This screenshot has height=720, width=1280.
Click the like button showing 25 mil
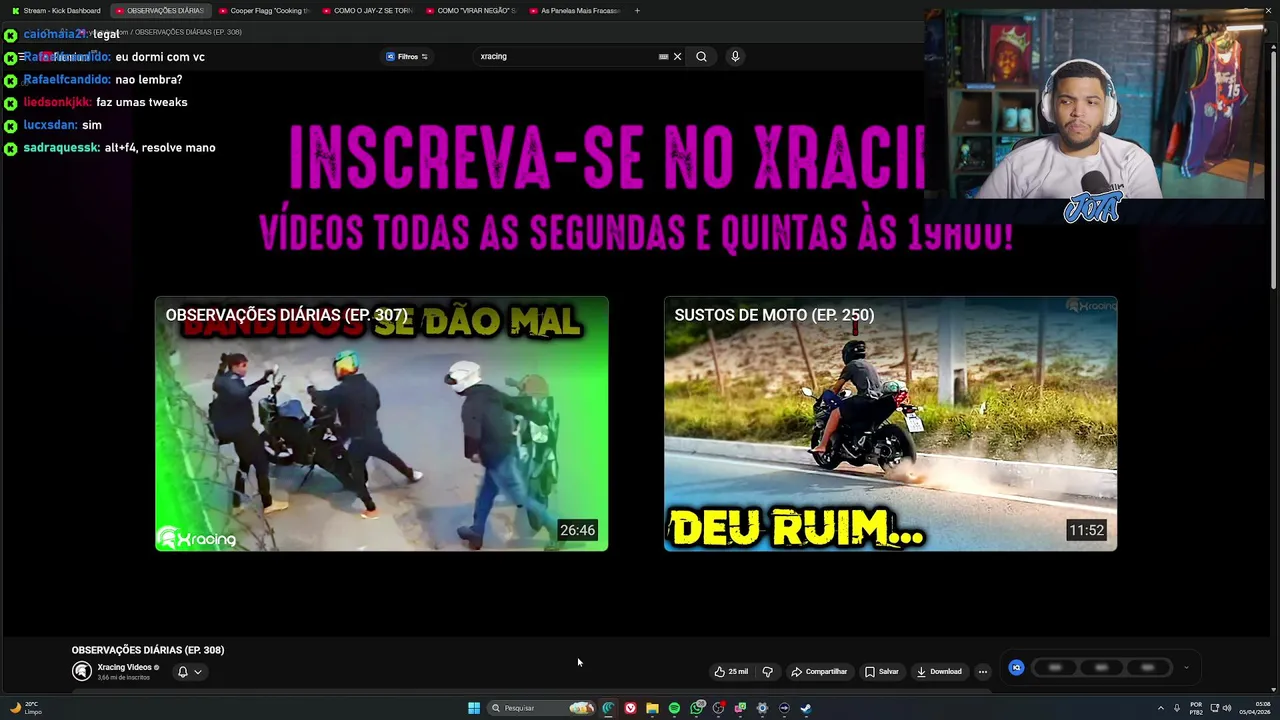click(x=731, y=671)
